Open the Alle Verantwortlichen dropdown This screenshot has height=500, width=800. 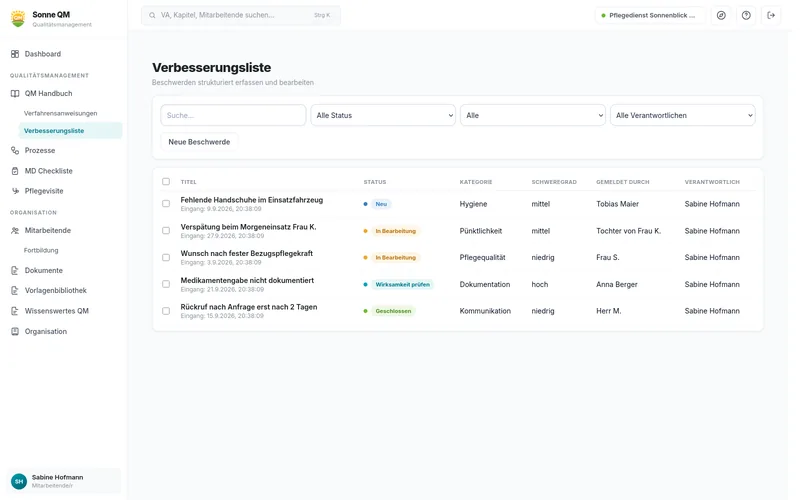click(x=682, y=115)
